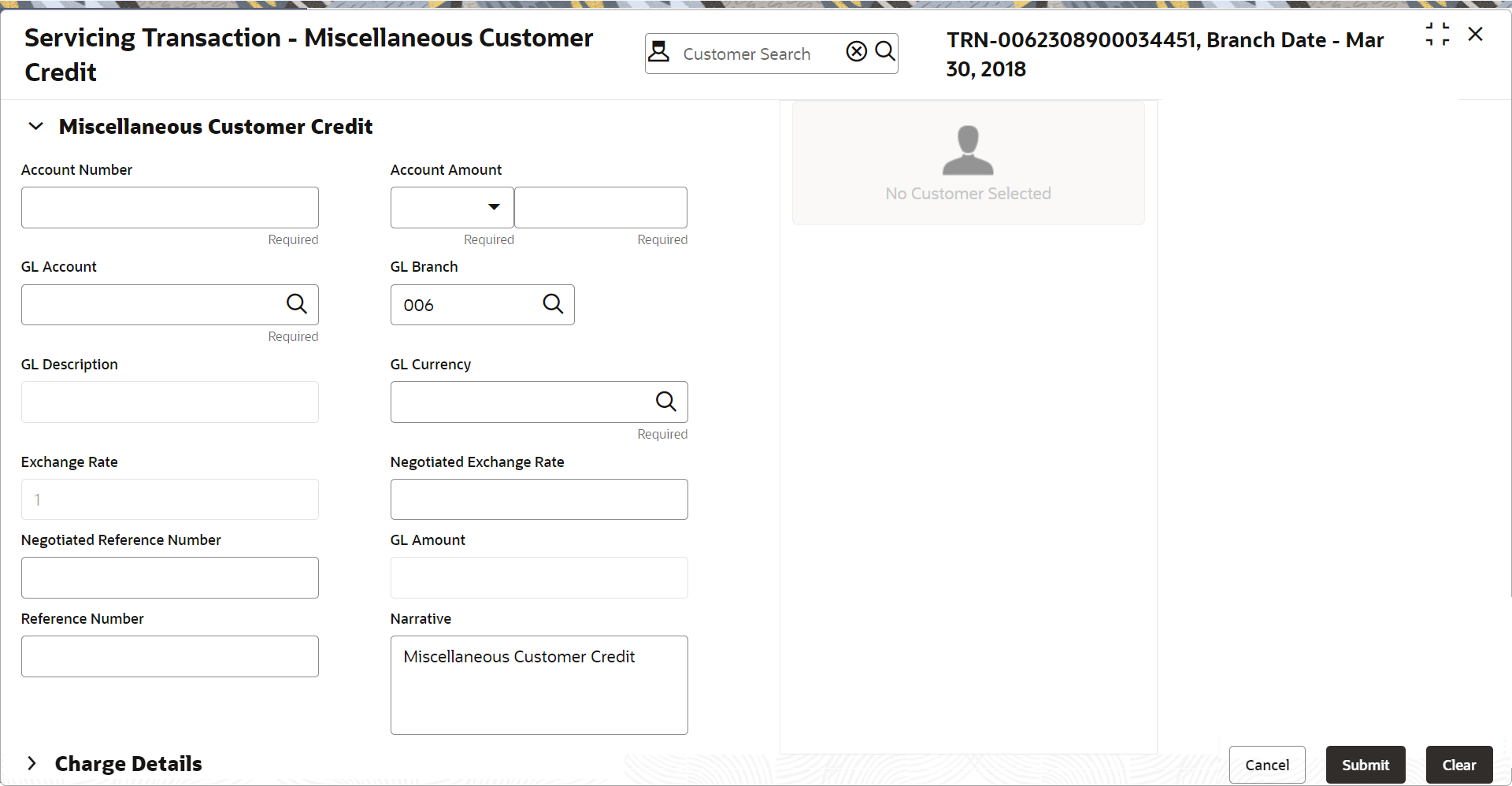The image size is (1512, 786).
Task: Click the customer profile icon in search box
Action: [659, 53]
